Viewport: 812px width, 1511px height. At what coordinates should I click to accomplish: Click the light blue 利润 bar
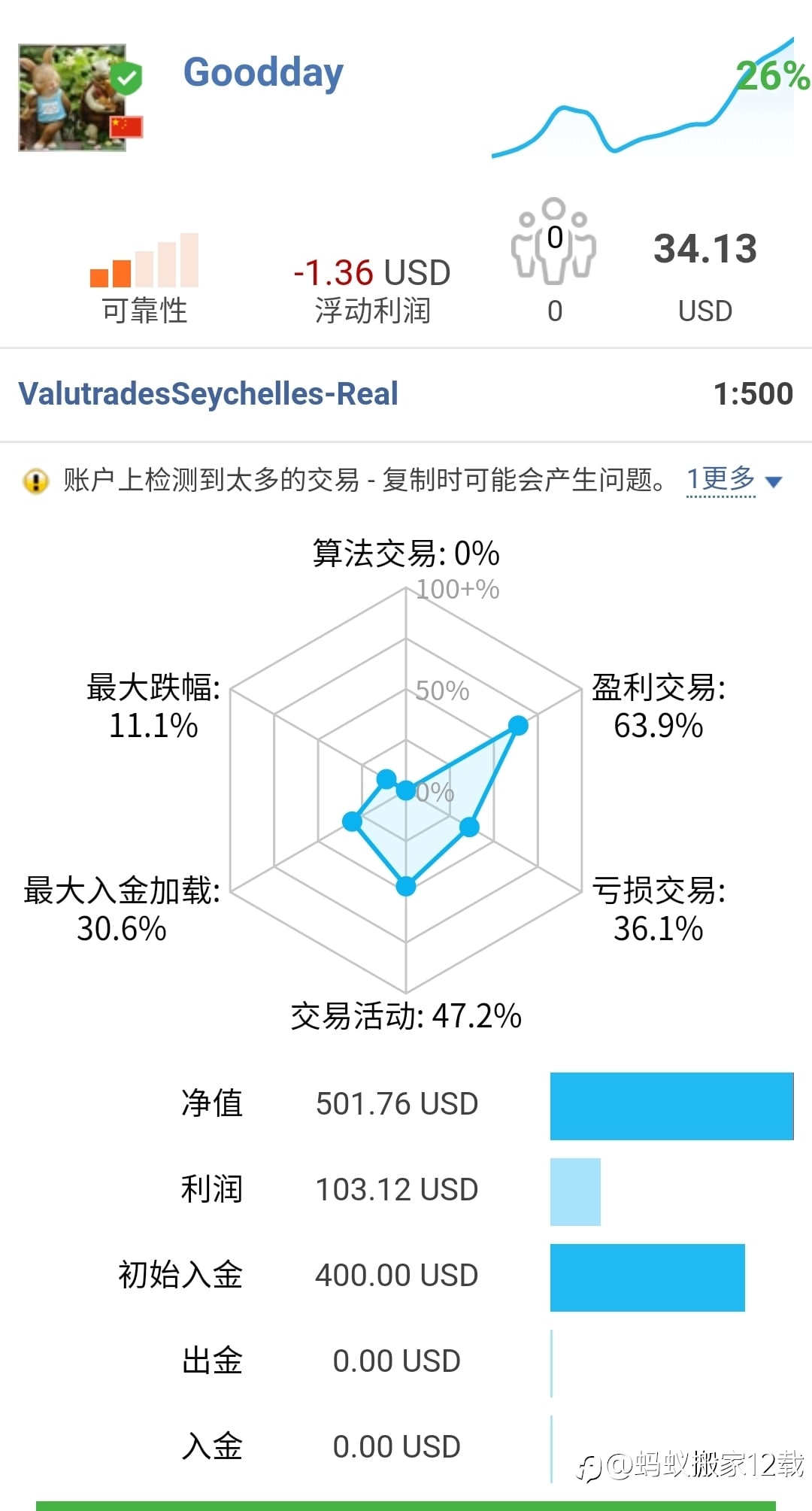[575, 1191]
